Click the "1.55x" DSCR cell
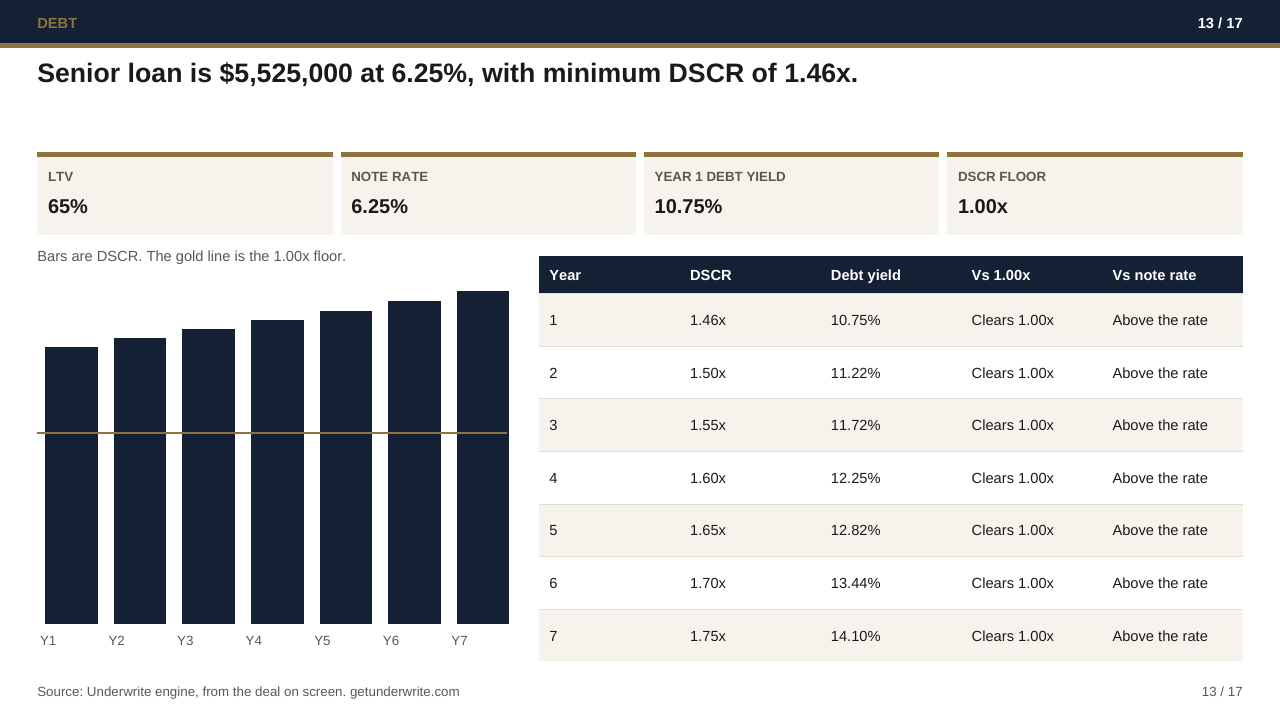This screenshot has height=720, width=1280. coord(708,425)
